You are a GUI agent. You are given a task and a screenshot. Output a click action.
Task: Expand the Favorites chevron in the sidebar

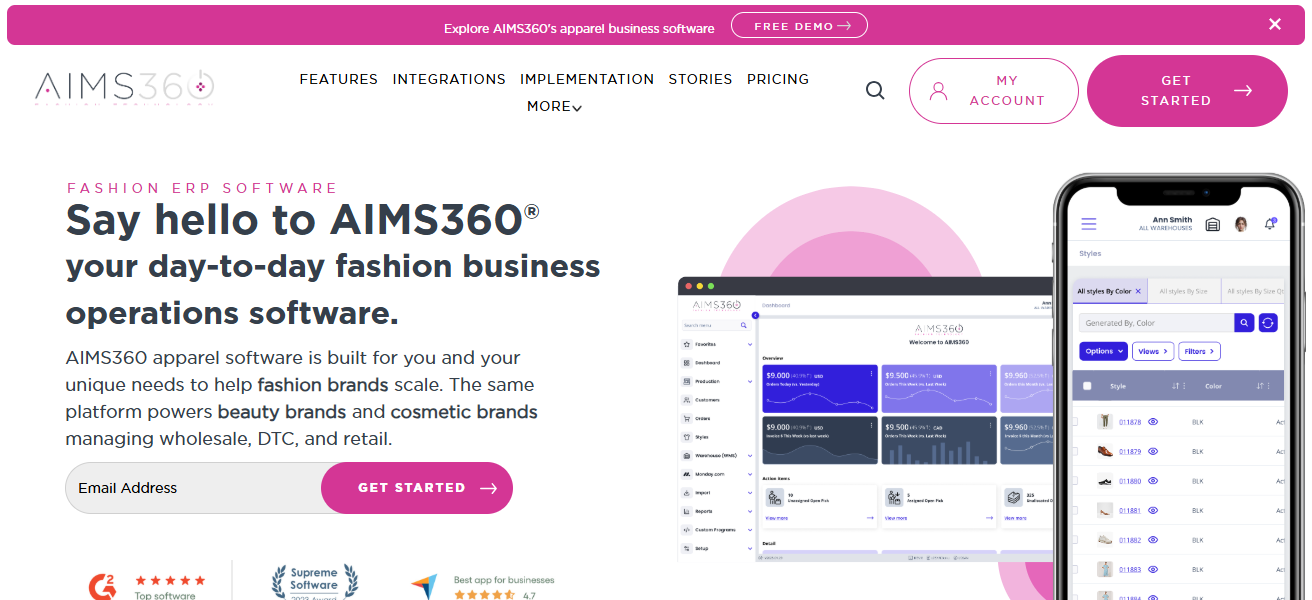[750, 344]
